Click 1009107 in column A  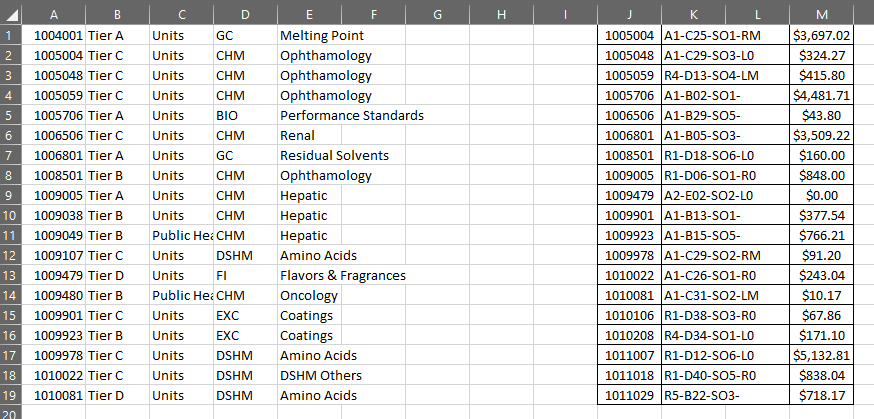point(54,255)
